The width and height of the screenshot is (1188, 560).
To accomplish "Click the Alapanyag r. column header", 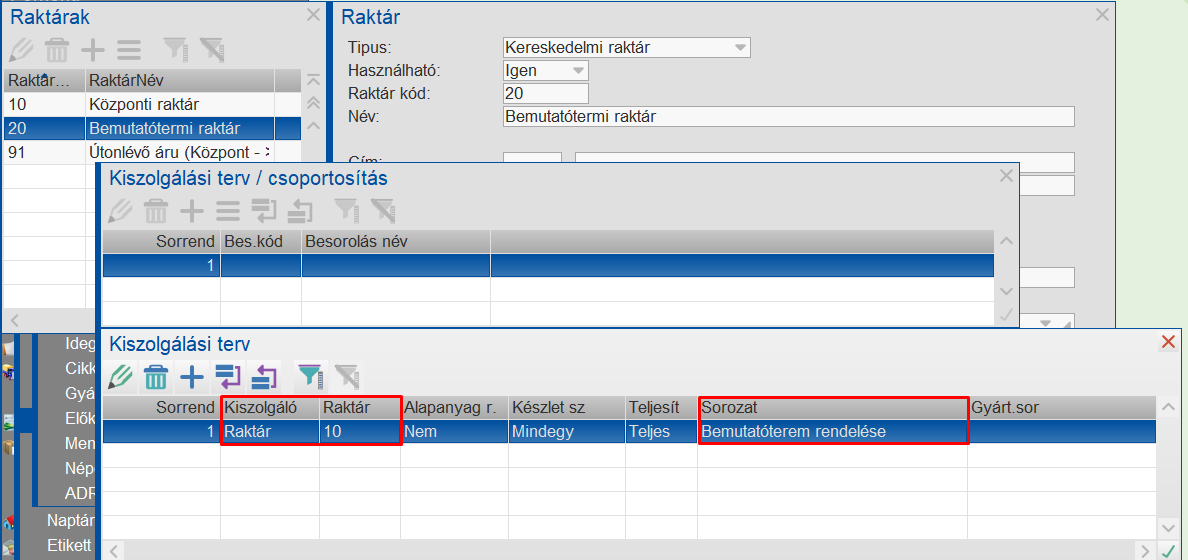I will point(454,408).
